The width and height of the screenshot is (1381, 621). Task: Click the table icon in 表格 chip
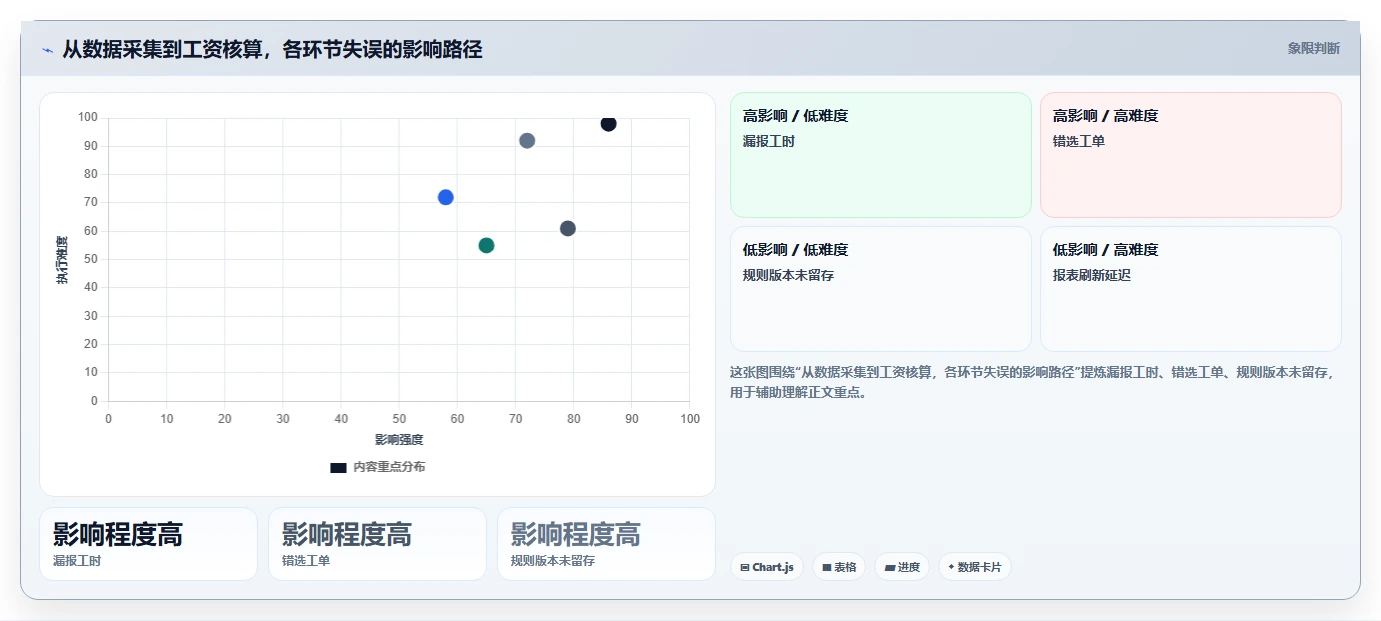pyautogui.click(x=827, y=567)
